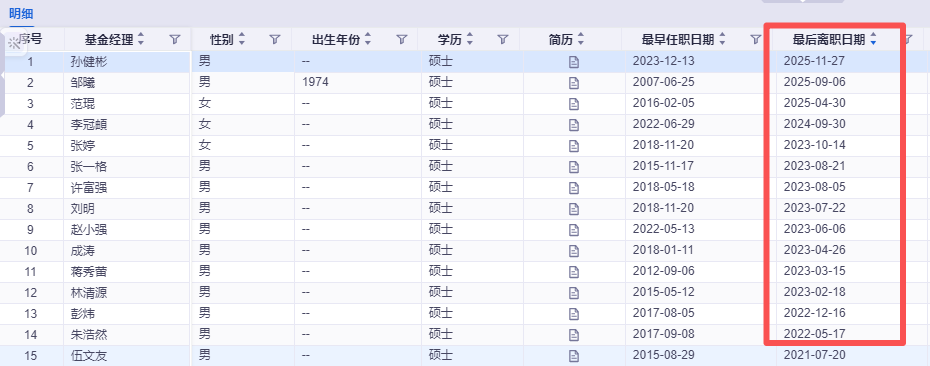
Task: Sort by 出生年份 column arrows
Action: [x=368, y=40]
